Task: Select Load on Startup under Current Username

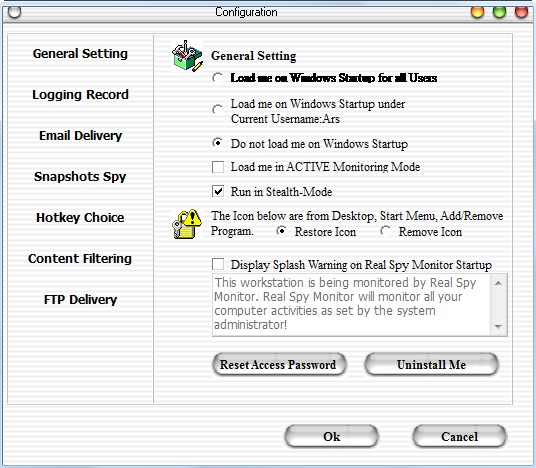Action: pyautogui.click(x=217, y=110)
